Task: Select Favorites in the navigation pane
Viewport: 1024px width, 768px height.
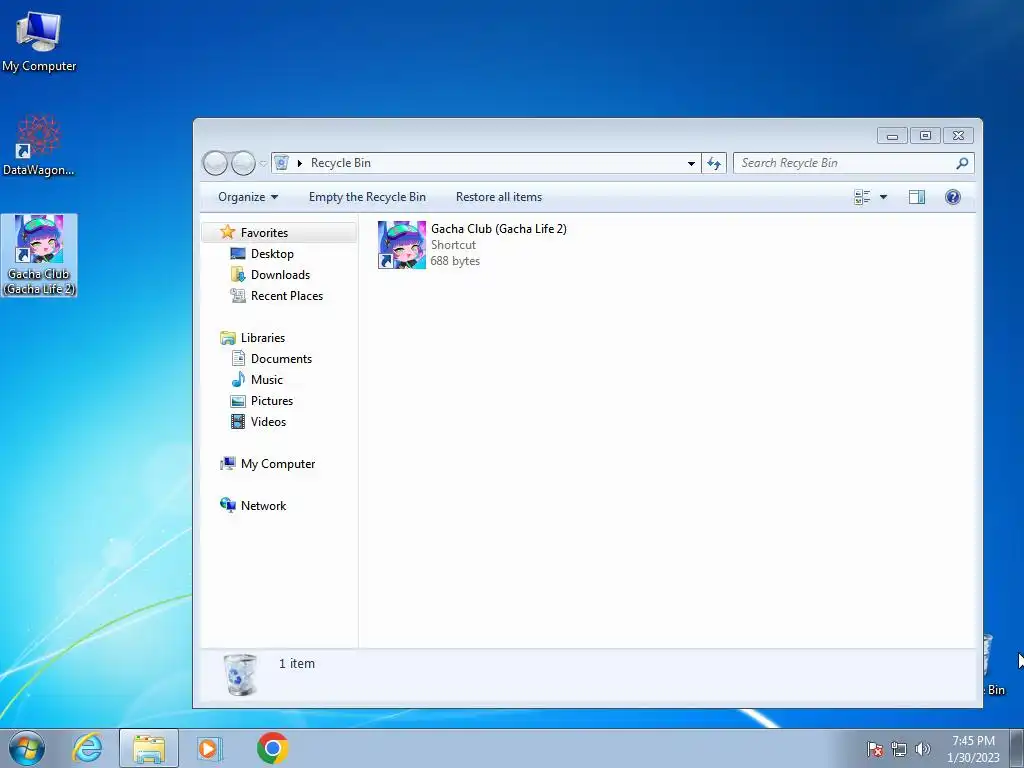Action: point(280,232)
